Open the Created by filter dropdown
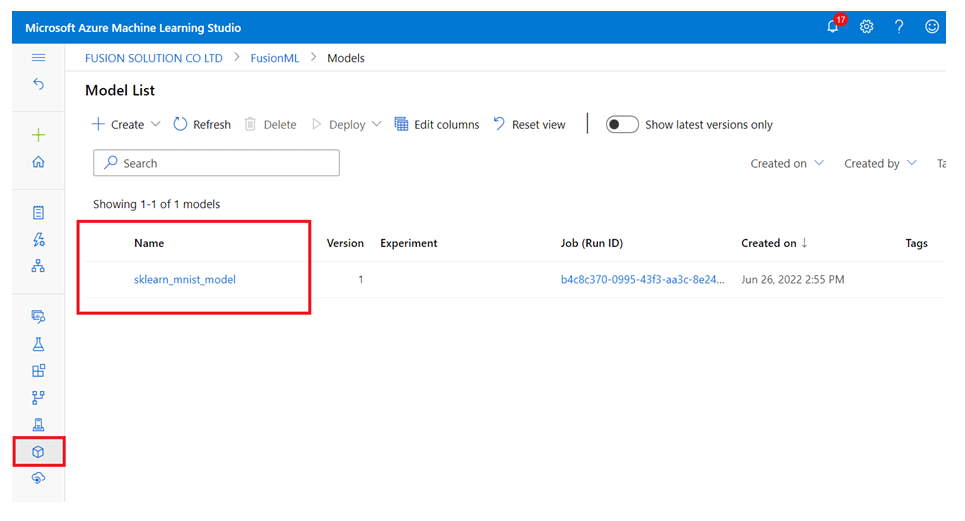Screen dimensions: 965x521 click(x=880, y=163)
